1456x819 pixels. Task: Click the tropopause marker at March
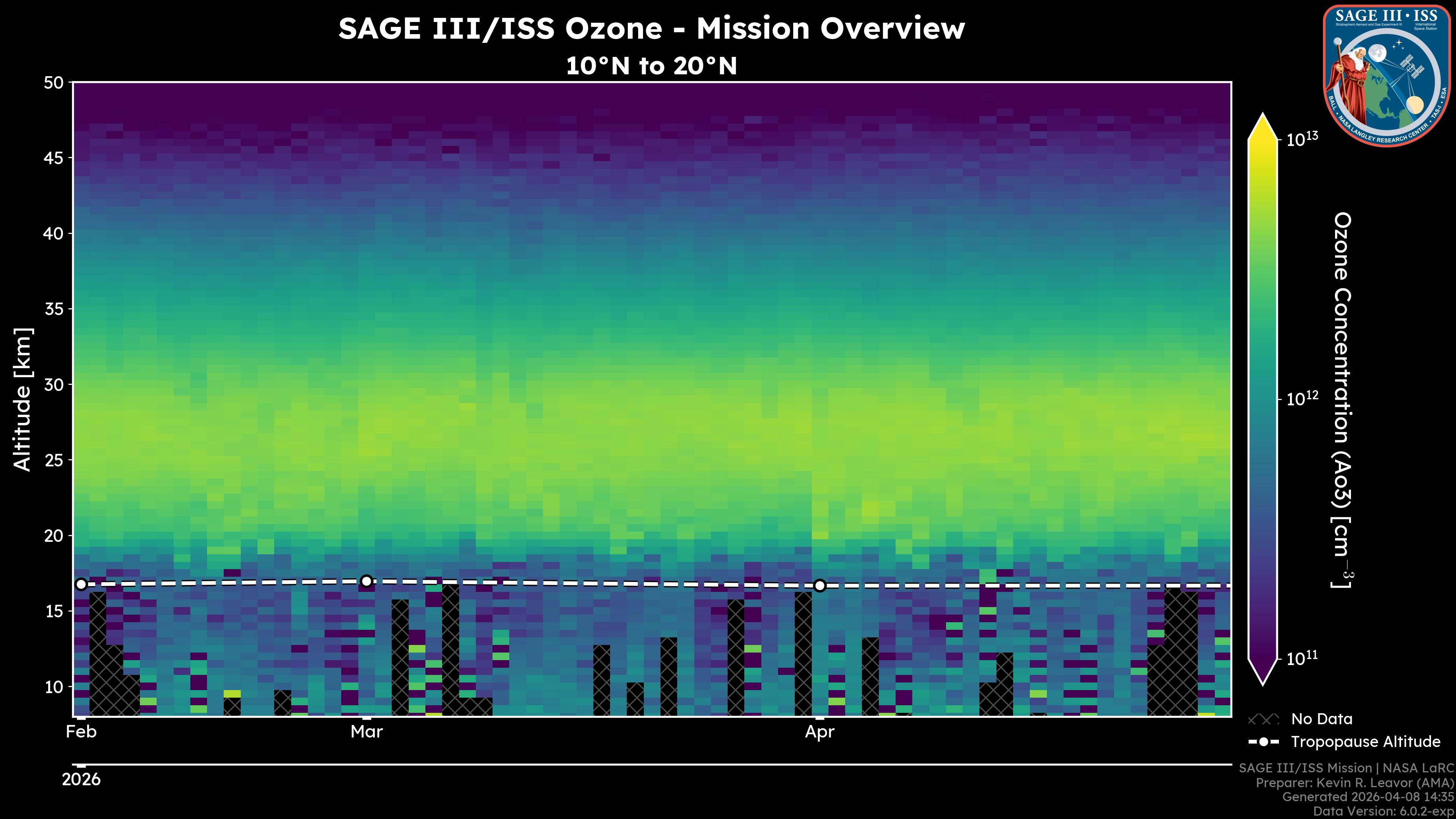pyautogui.click(x=366, y=581)
